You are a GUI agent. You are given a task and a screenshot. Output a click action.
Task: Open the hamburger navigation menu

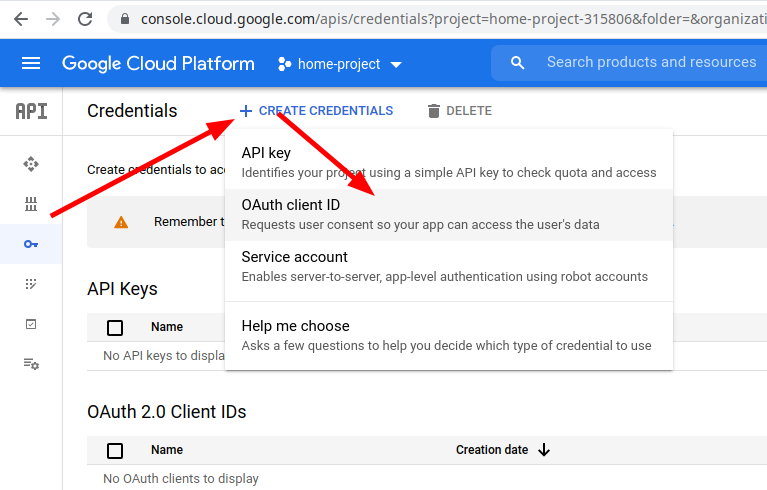tap(31, 63)
